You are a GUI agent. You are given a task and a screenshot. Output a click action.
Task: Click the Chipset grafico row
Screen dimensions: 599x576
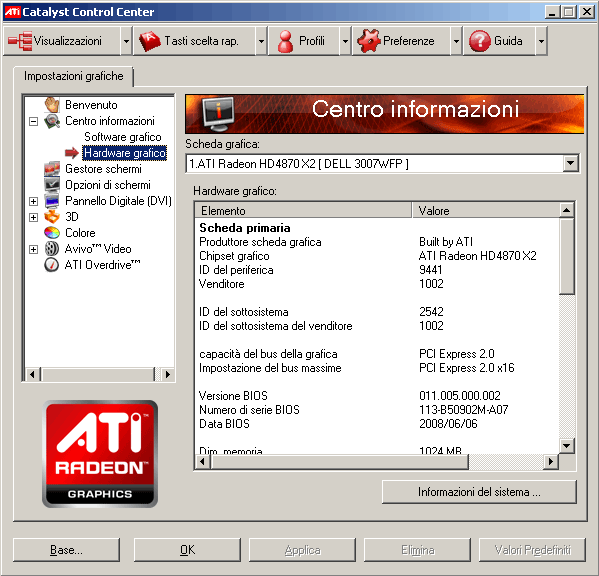[x=377, y=256]
